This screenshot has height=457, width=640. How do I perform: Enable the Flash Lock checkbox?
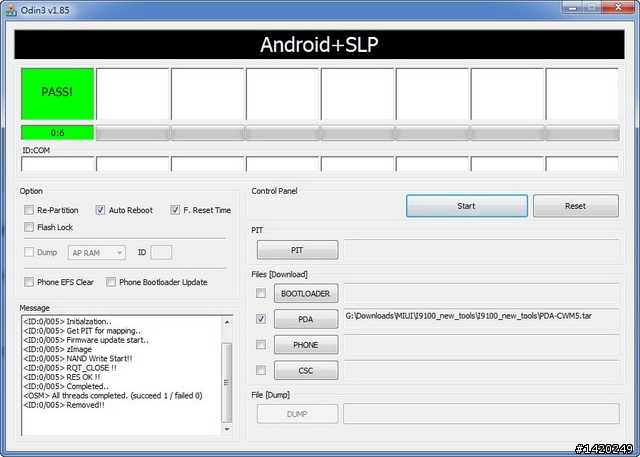pos(29,227)
